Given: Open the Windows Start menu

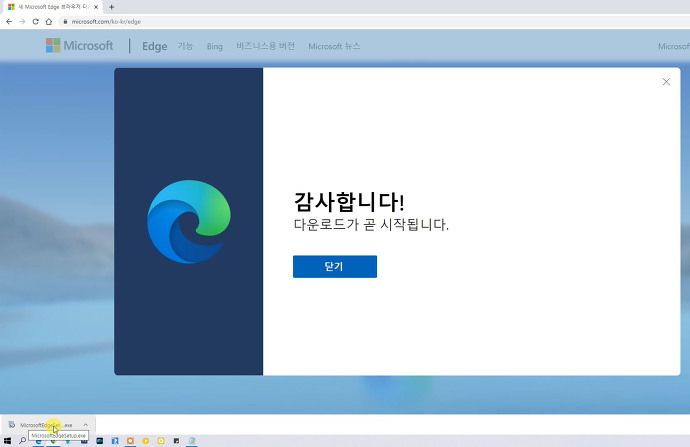Looking at the screenshot, I should coord(7,441).
